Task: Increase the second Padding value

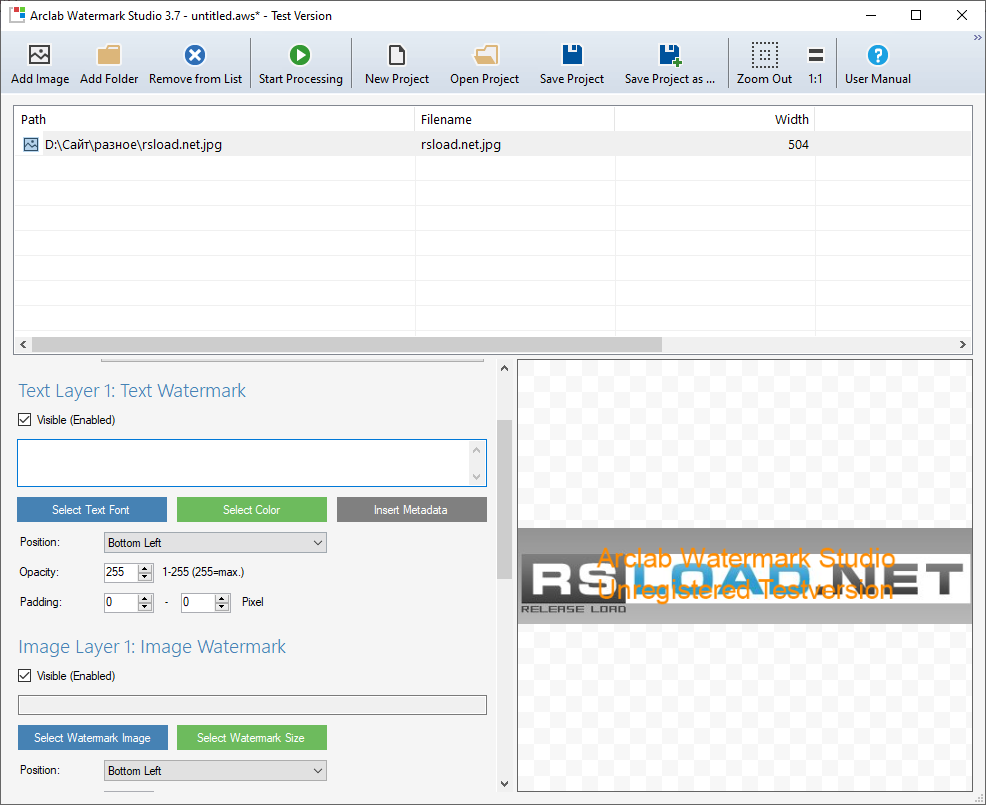Action: tap(222, 598)
